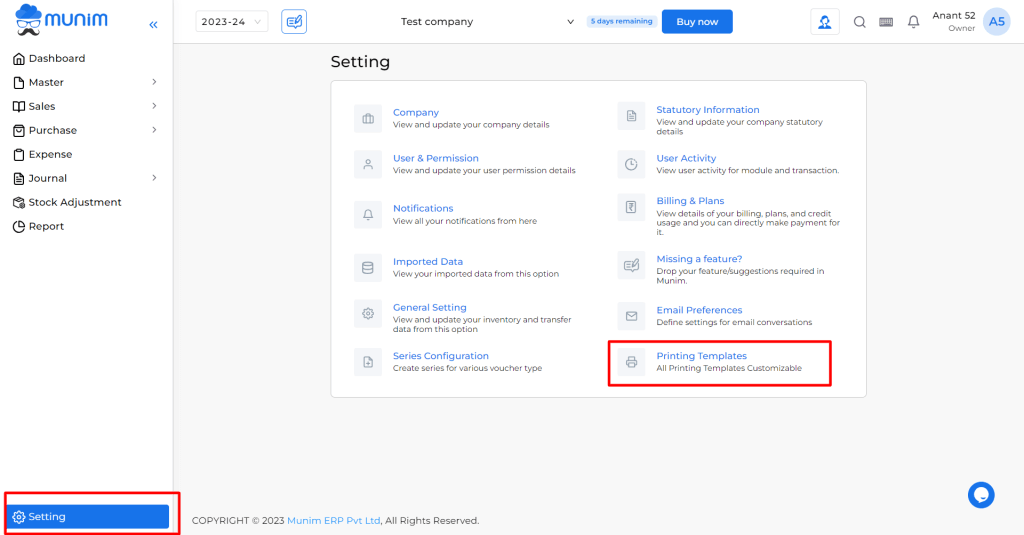Click the Notifications bell icon in settings list
1024x535 pixels.
pyautogui.click(x=368, y=215)
